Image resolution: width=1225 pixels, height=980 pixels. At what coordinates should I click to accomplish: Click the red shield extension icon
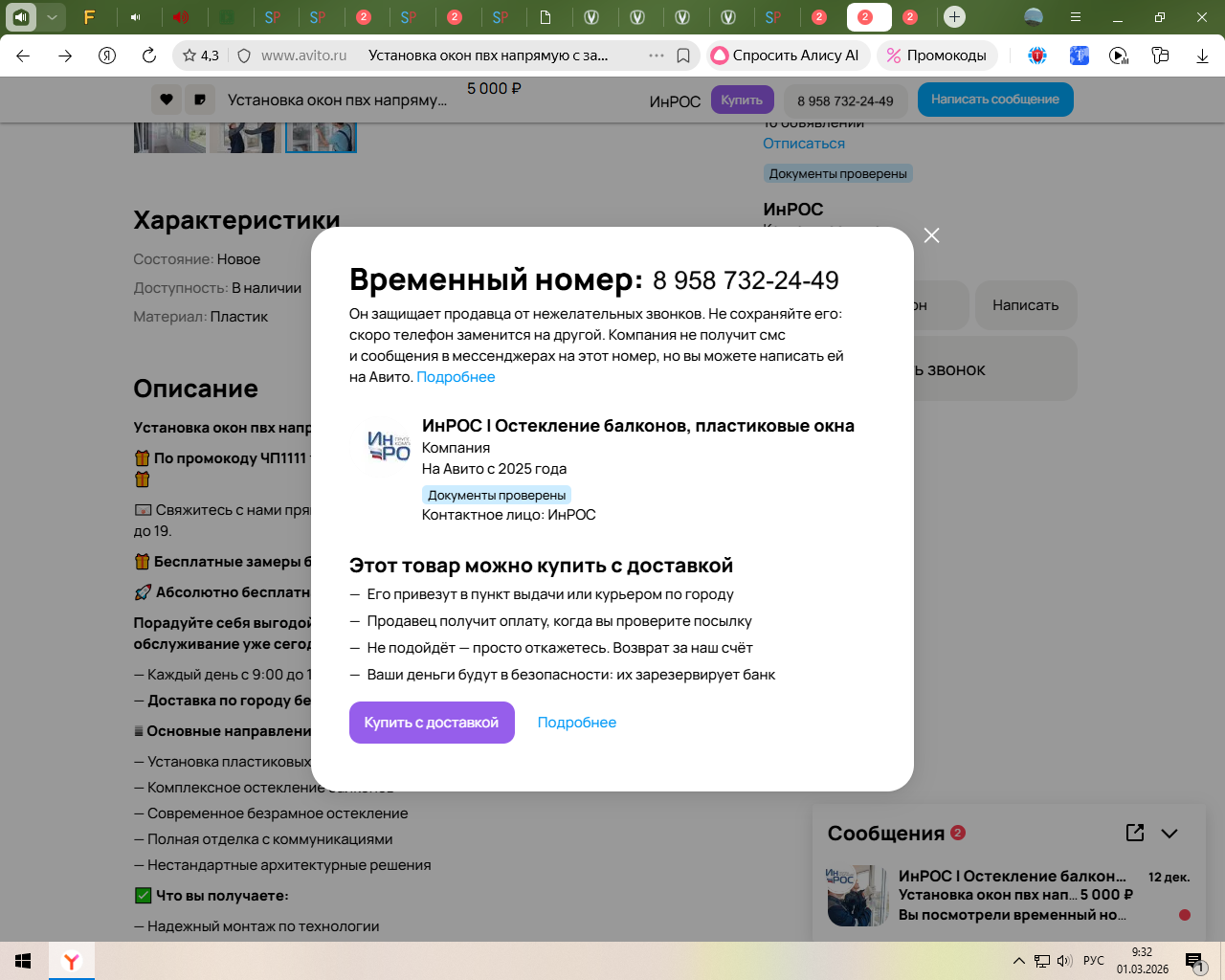pyautogui.click(x=1037, y=56)
